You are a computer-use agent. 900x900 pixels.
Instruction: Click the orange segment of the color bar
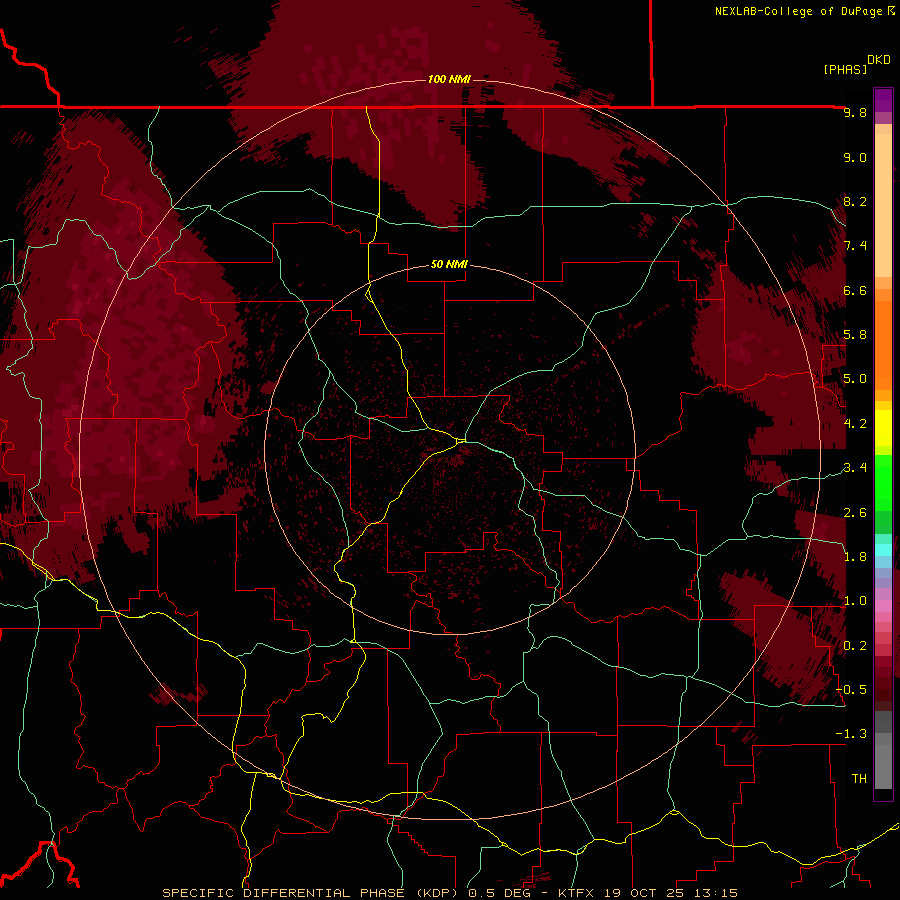click(883, 344)
